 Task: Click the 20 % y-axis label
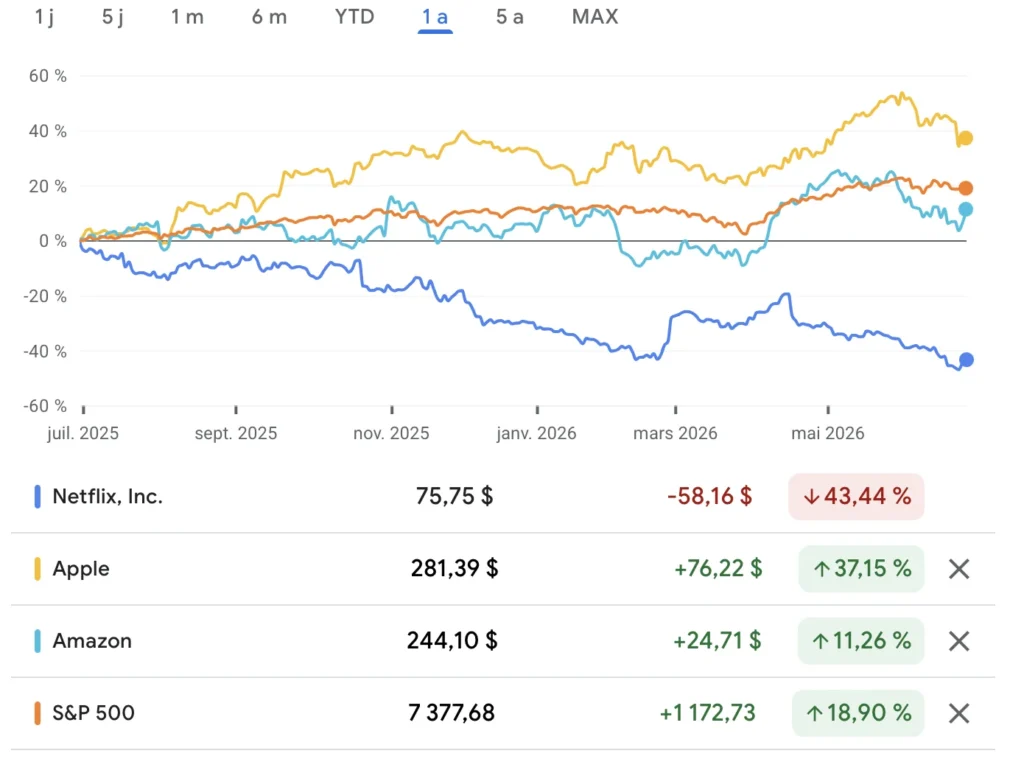coord(48,186)
